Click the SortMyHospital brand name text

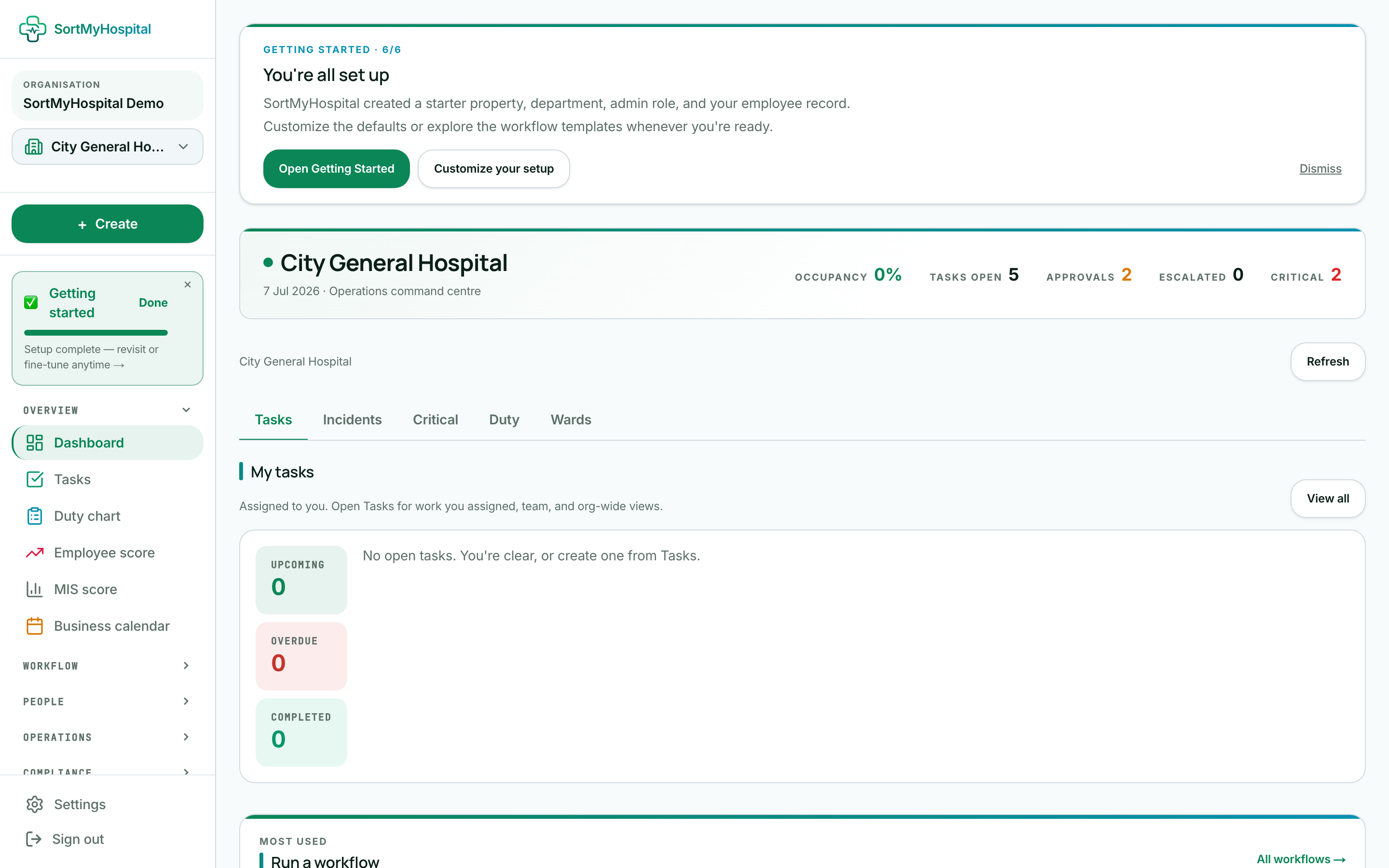(102, 29)
